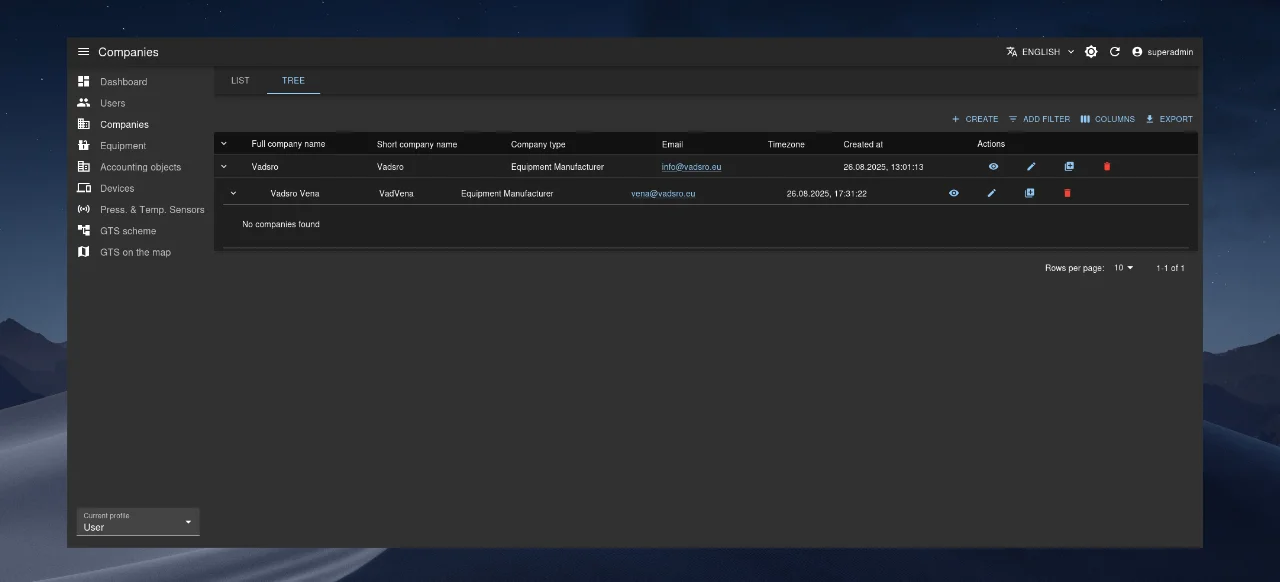Open the superadmin user menu
The height and width of the screenshot is (582, 1280).
pyautogui.click(x=1162, y=52)
